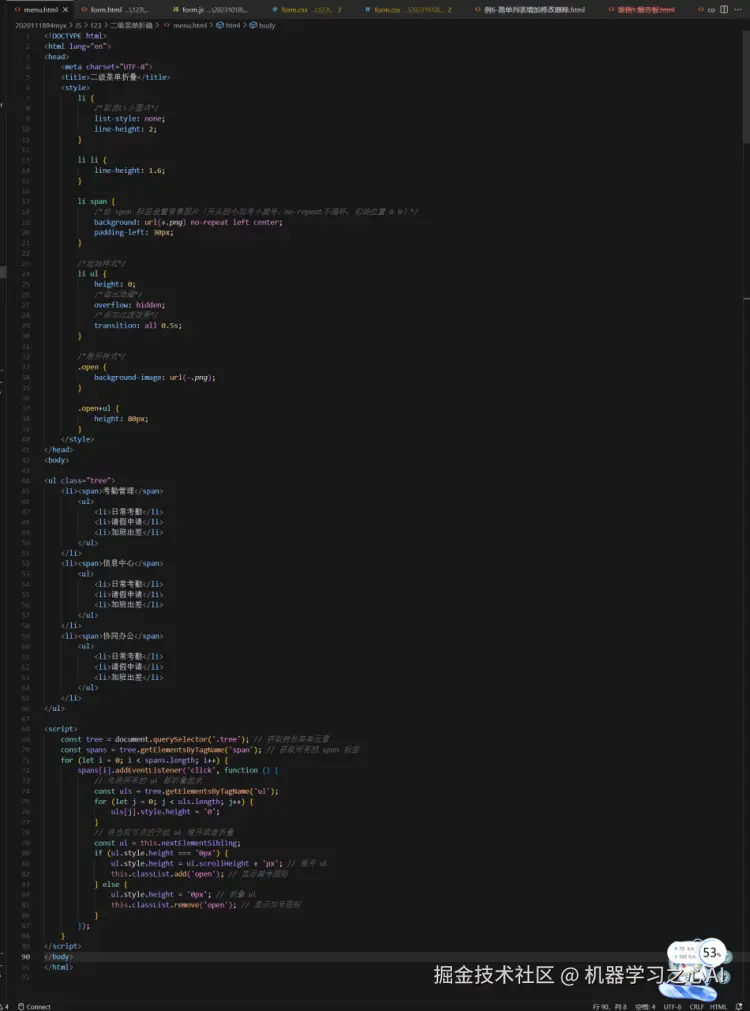Click the 'overflow: hidden;' code line
This screenshot has height=1011, width=750.
pos(130,304)
